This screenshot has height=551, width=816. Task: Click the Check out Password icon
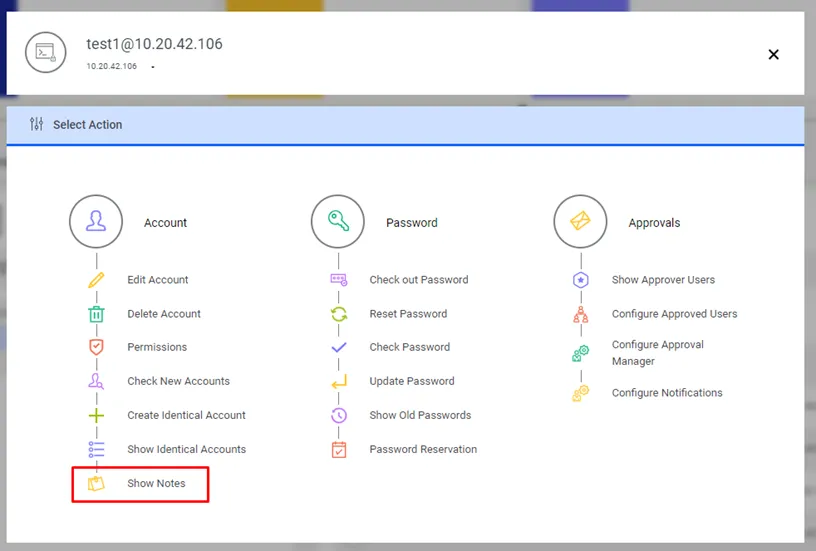coord(339,280)
